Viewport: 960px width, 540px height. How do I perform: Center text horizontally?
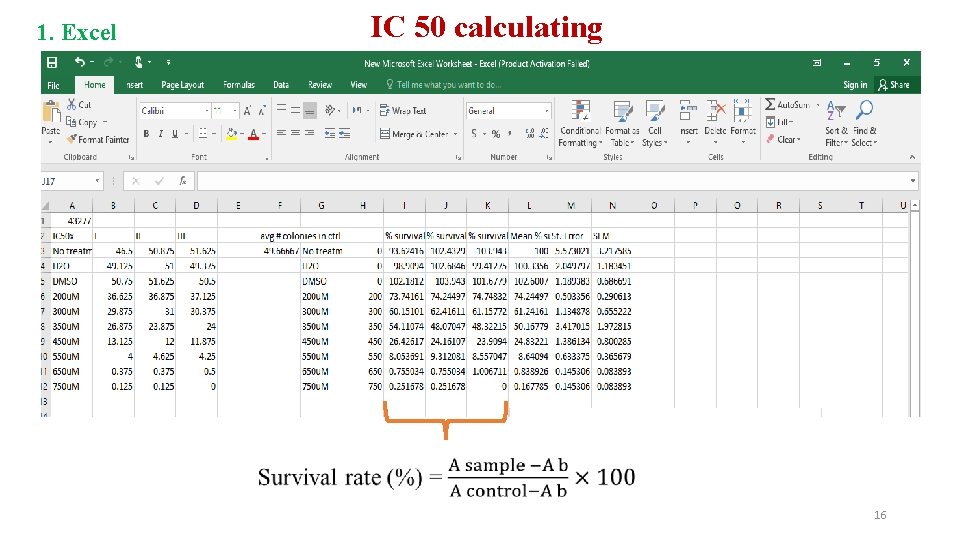coord(295,133)
